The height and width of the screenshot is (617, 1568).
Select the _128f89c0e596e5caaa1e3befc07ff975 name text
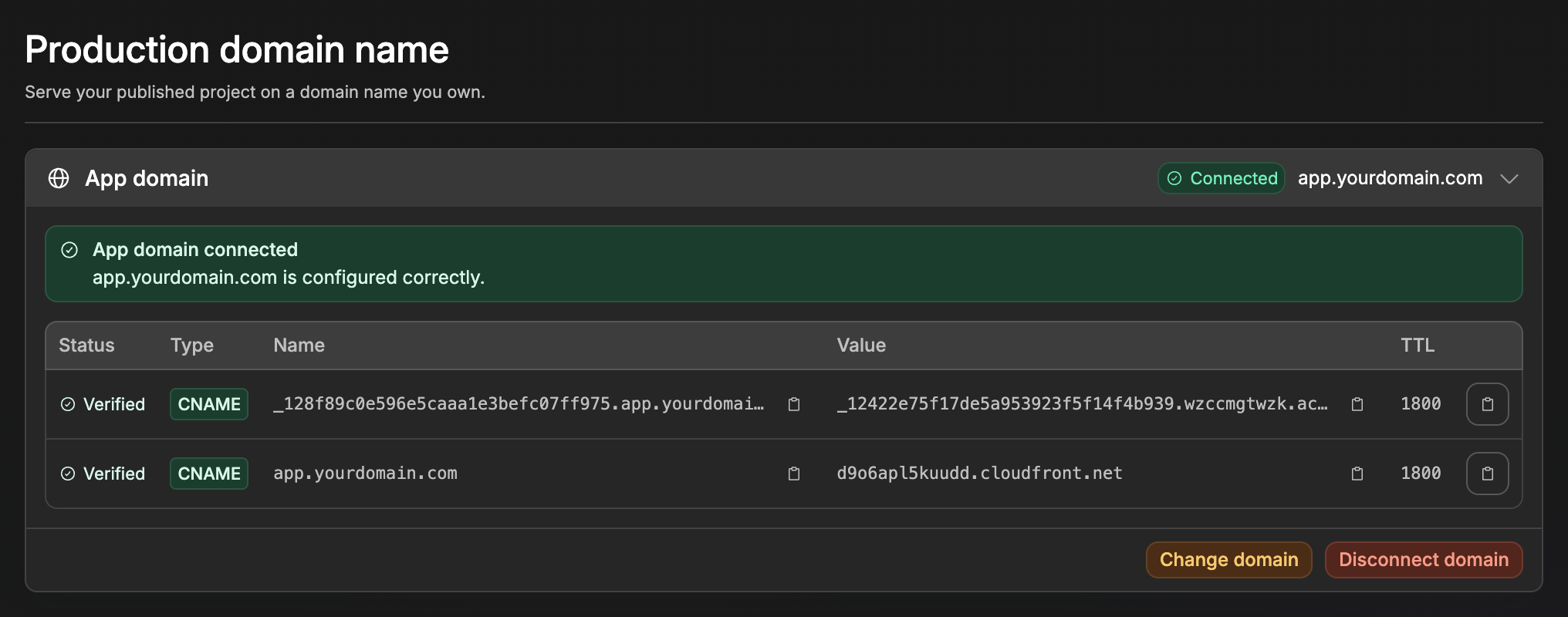[x=519, y=404]
